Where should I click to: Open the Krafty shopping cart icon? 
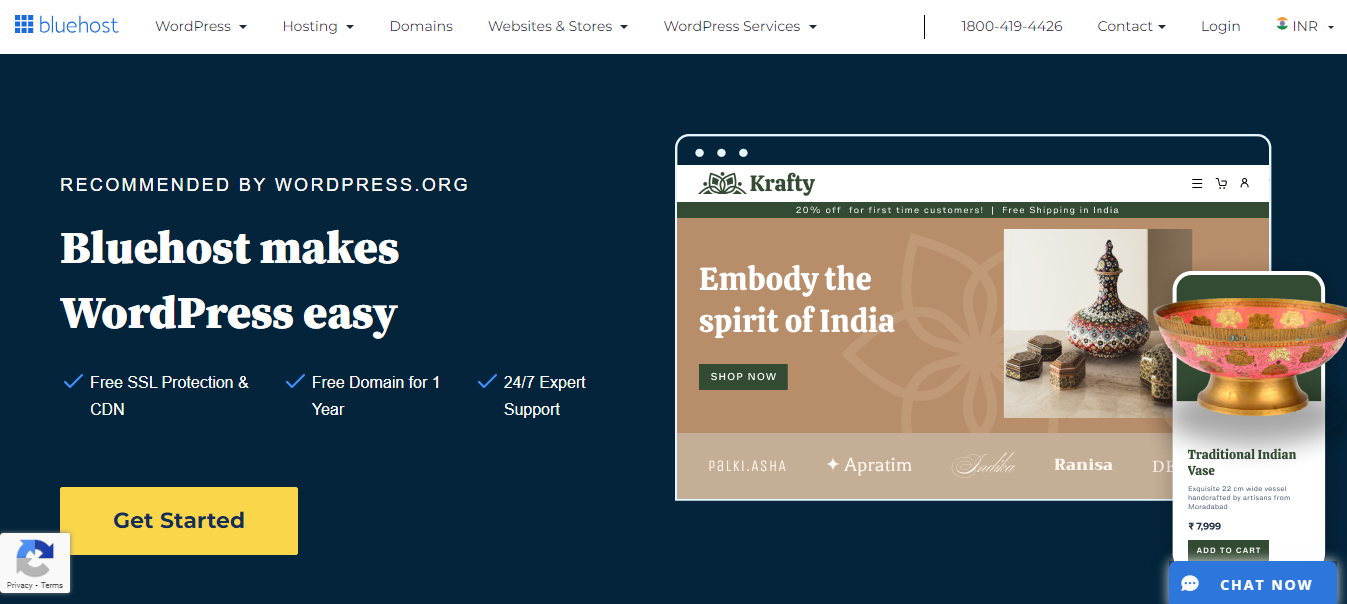click(x=1221, y=184)
